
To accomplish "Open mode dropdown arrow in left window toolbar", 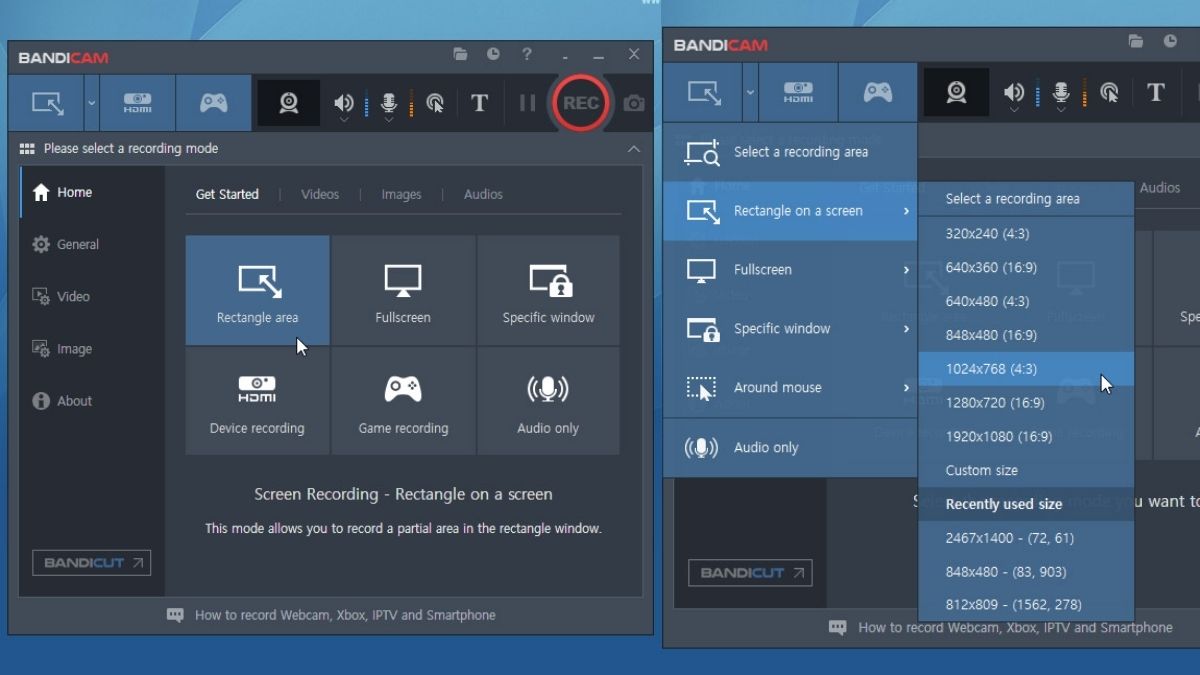I will pos(92,103).
